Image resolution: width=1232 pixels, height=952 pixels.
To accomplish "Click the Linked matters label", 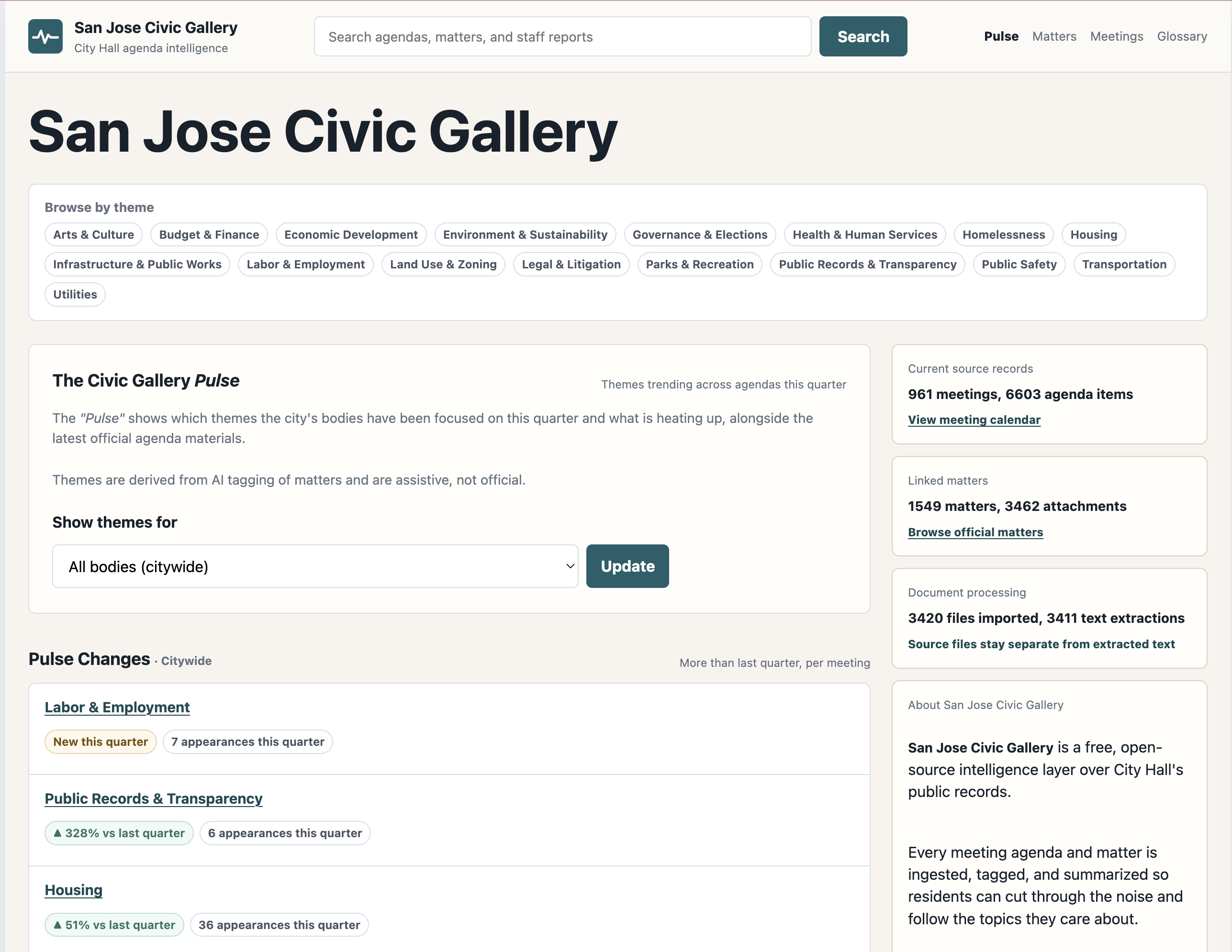I will coord(948,480).
